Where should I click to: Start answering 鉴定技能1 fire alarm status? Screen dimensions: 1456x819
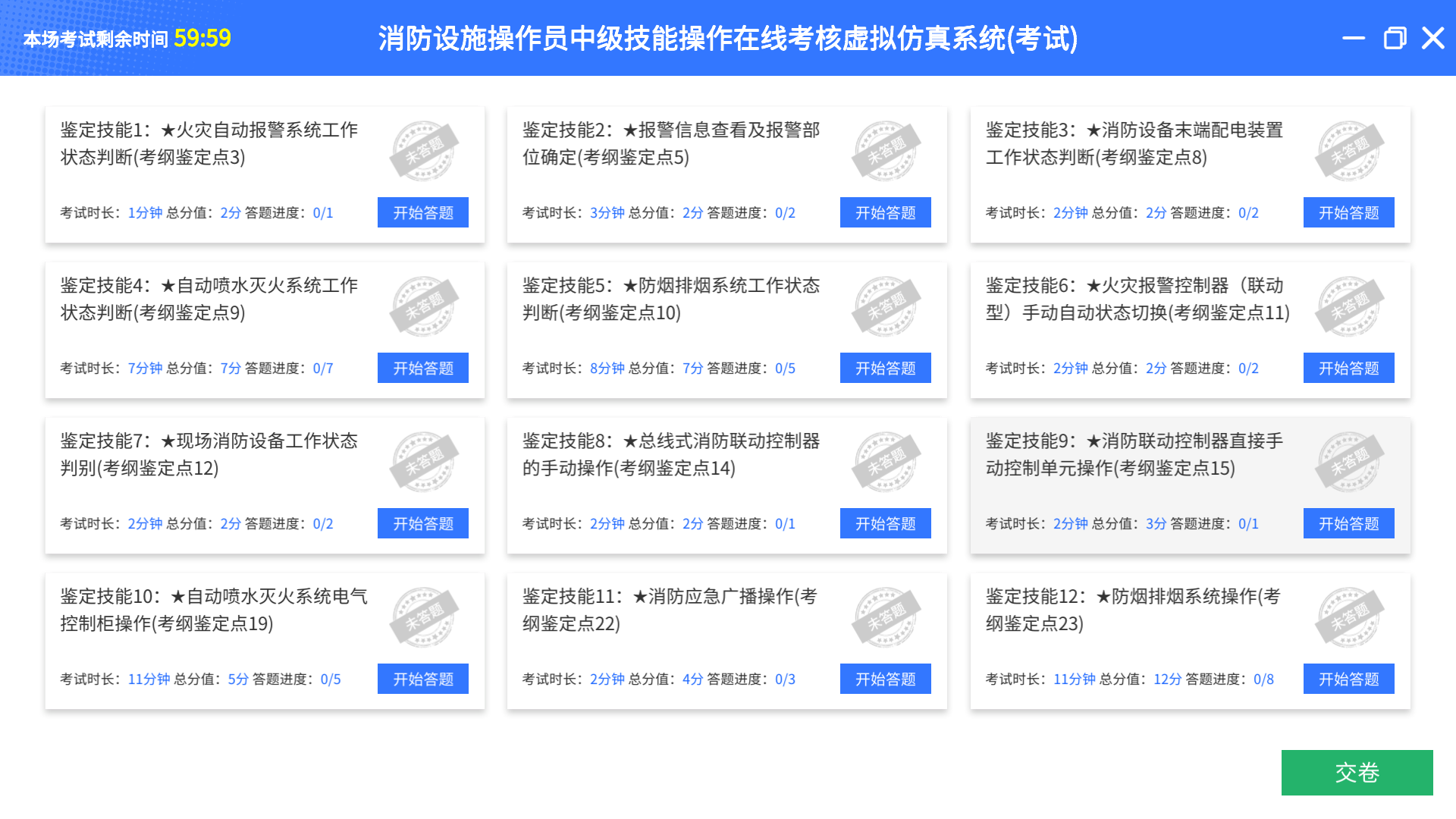point(423,212)
